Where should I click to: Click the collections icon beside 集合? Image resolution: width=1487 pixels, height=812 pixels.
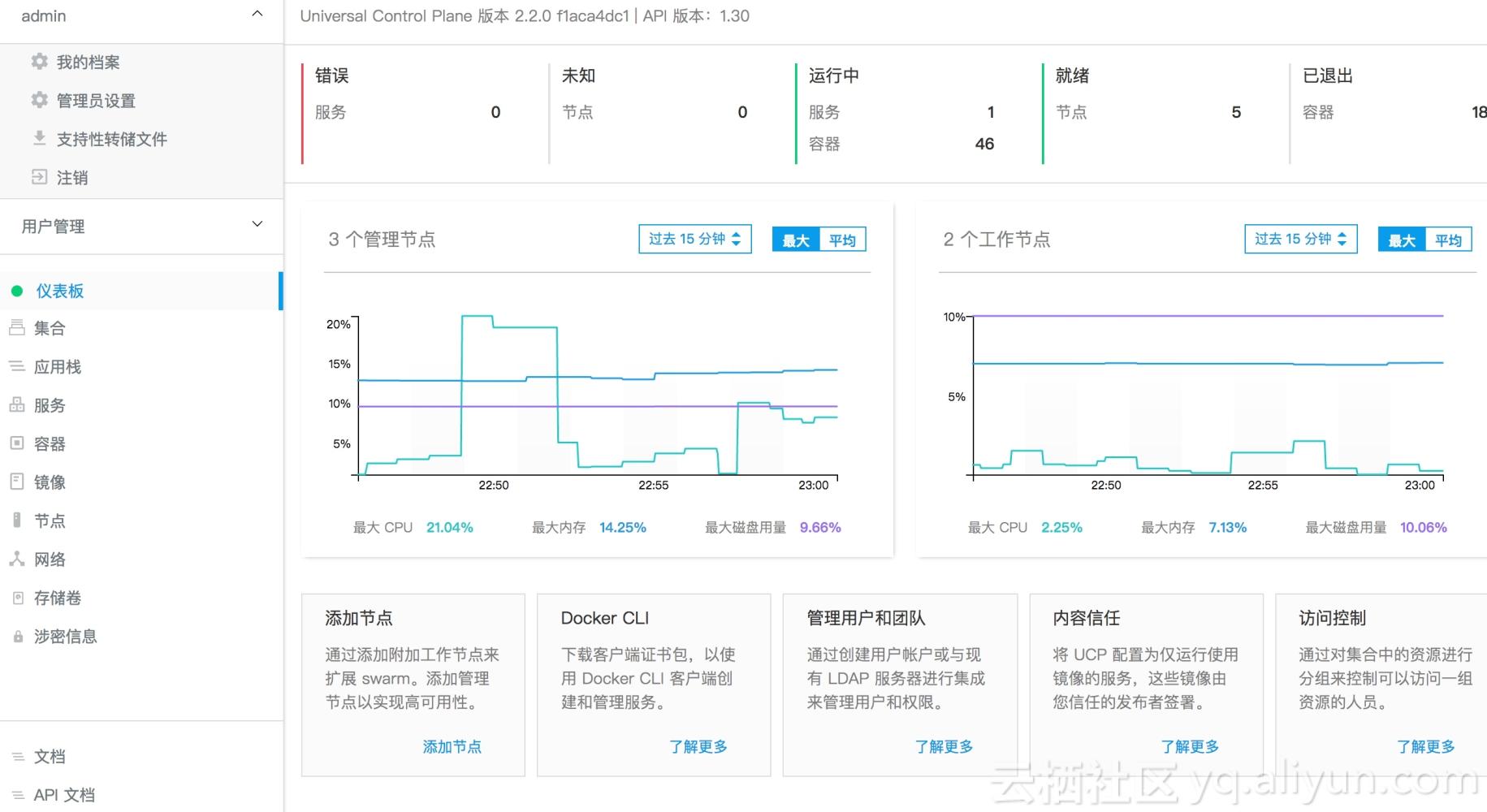[x=16, y=327]
